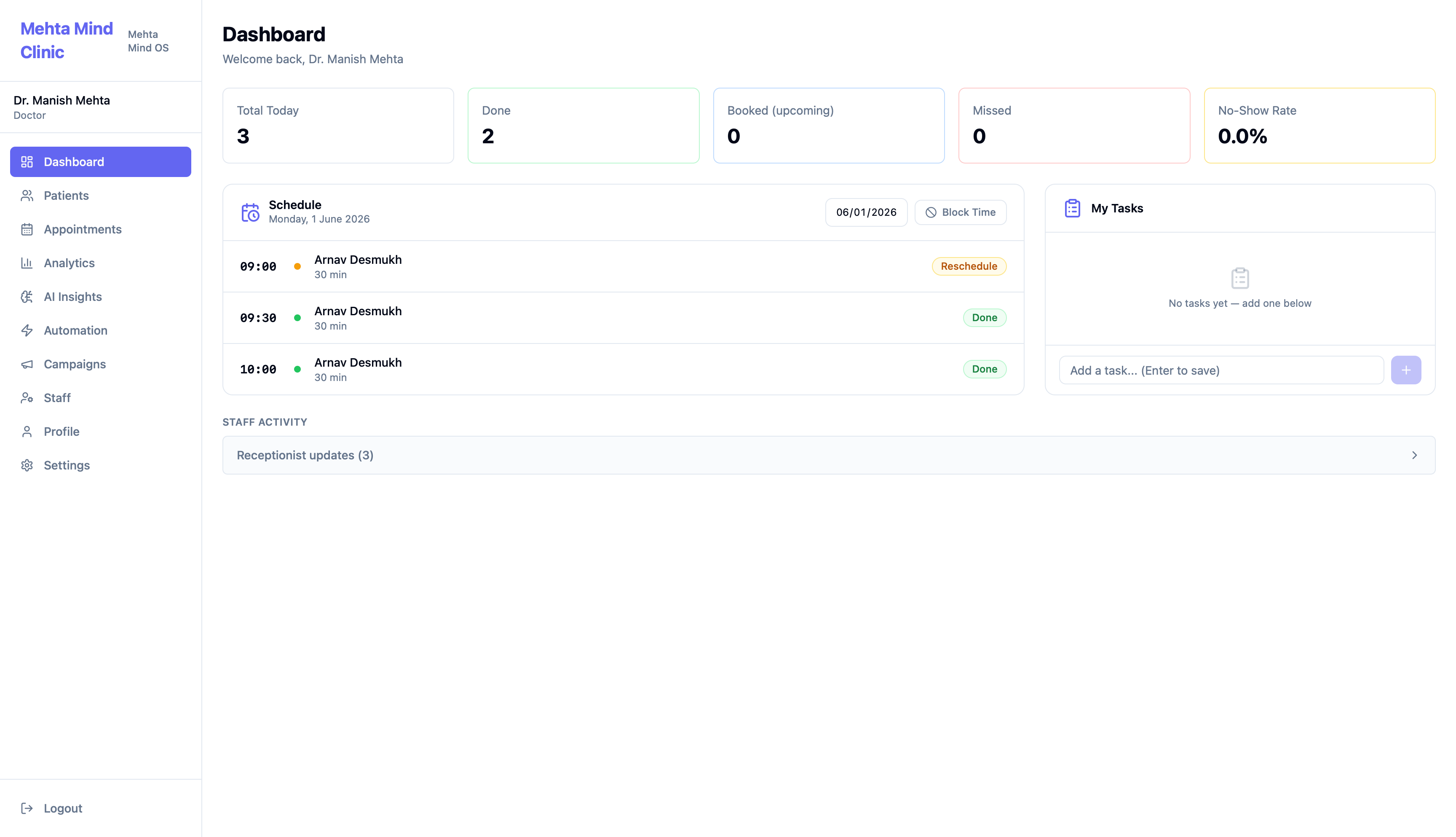
Task: Click the Mehta Mind OS label
Action: click(148, 41)
